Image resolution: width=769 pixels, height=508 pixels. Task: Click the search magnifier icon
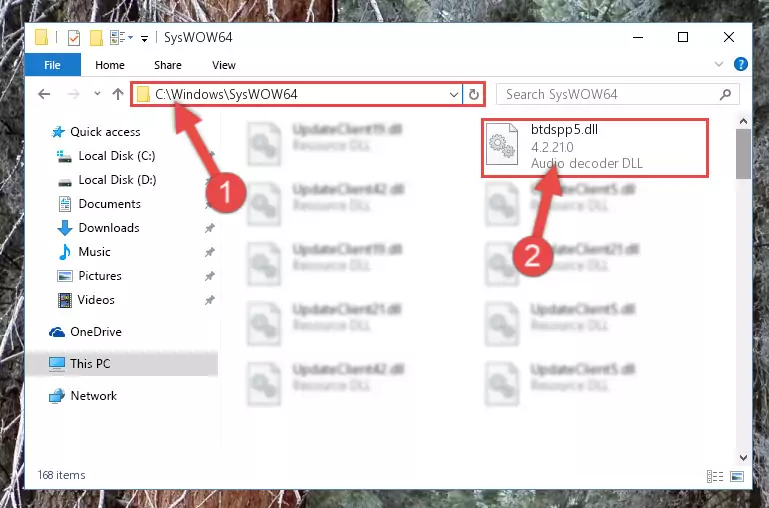725,94
